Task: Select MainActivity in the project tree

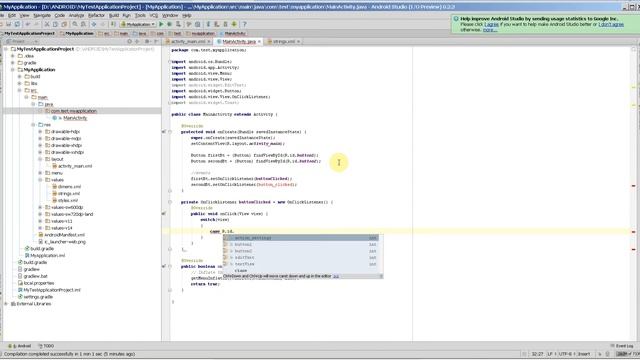Action: coord(75,118)
